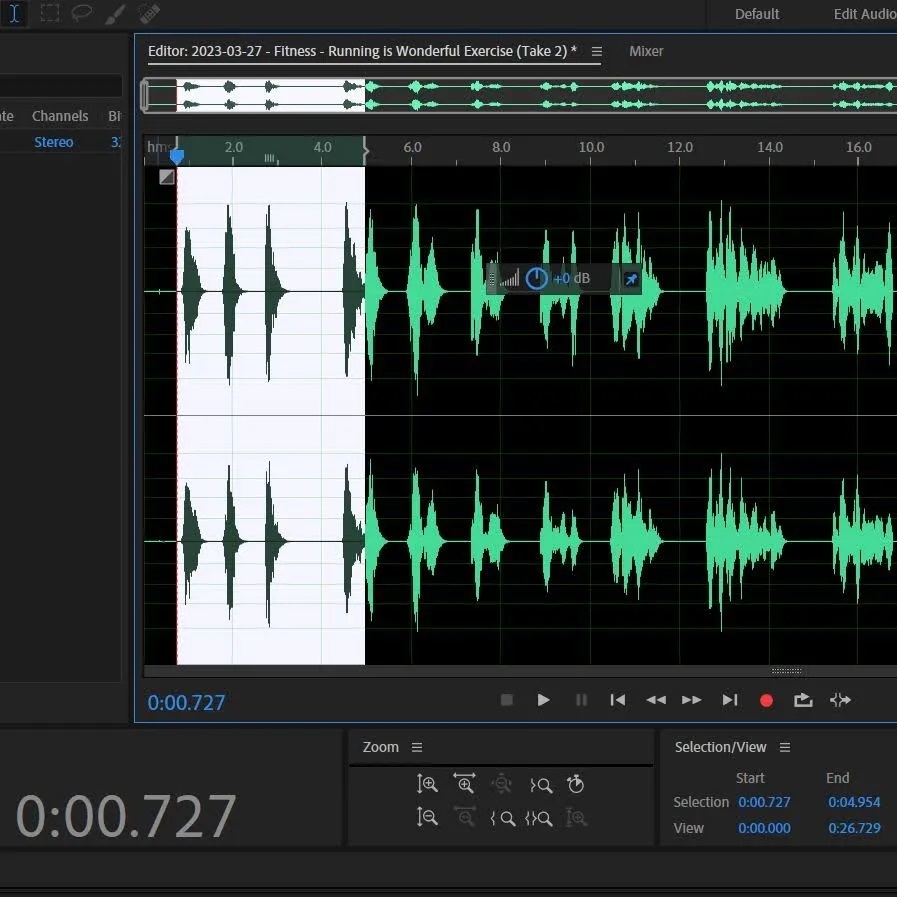Click the horizontal scrollbar grip below the waveform
Image resolution: width=897 pixels, height=897 pixels.
click(787, 671)
